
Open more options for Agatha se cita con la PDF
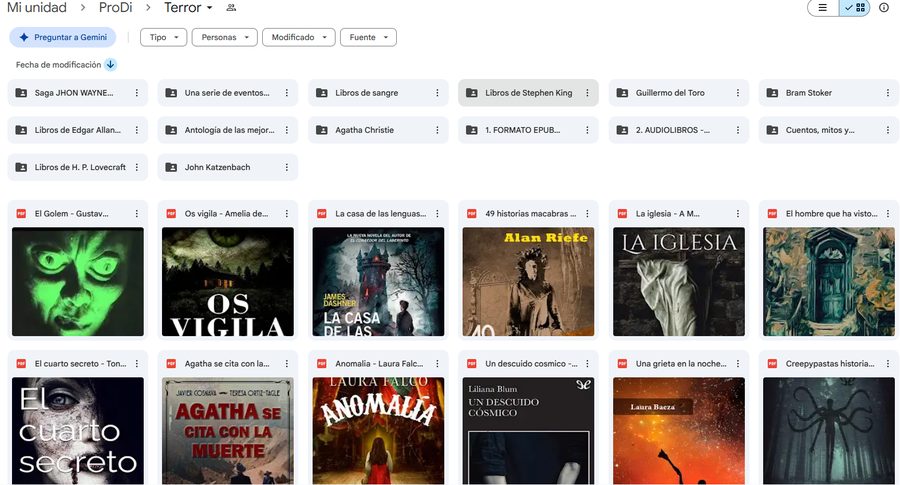(x=286, y=364)
